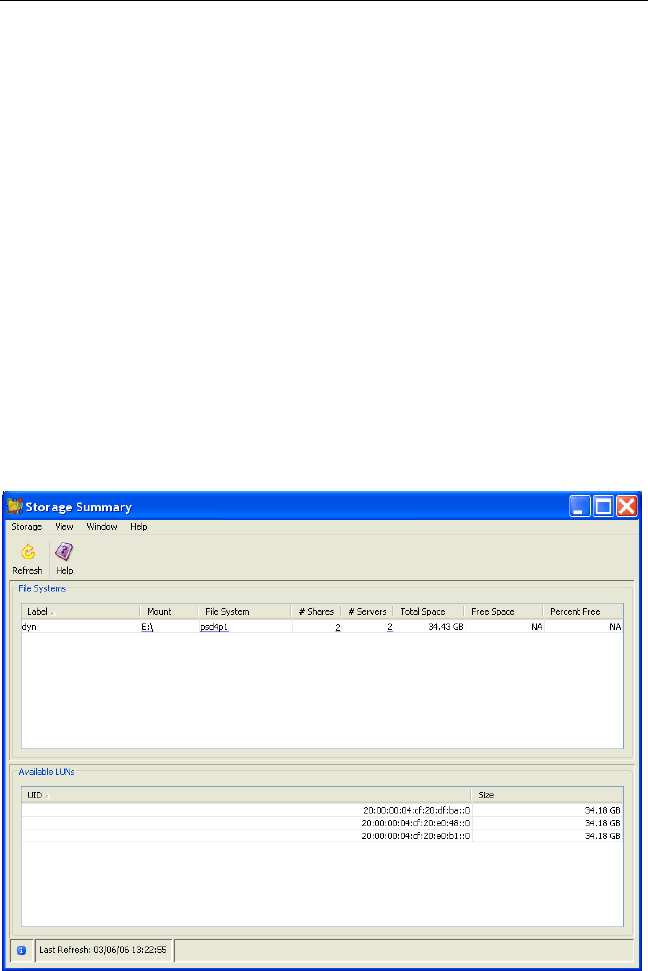Sort available LUNs by UID column
The image size is (648, 971).
coord(245,795)
